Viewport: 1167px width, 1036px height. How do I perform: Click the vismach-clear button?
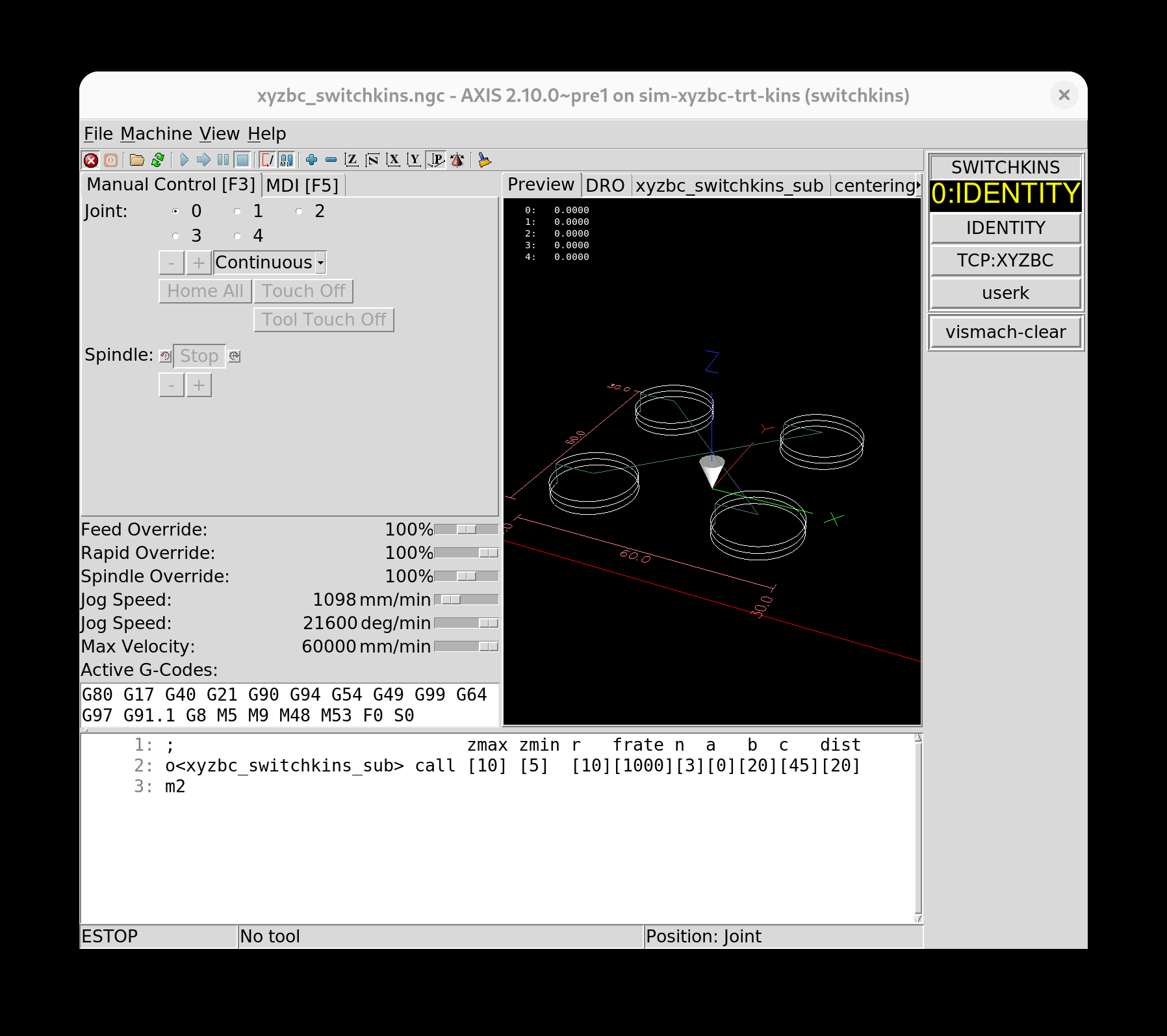click(1006, 332)
